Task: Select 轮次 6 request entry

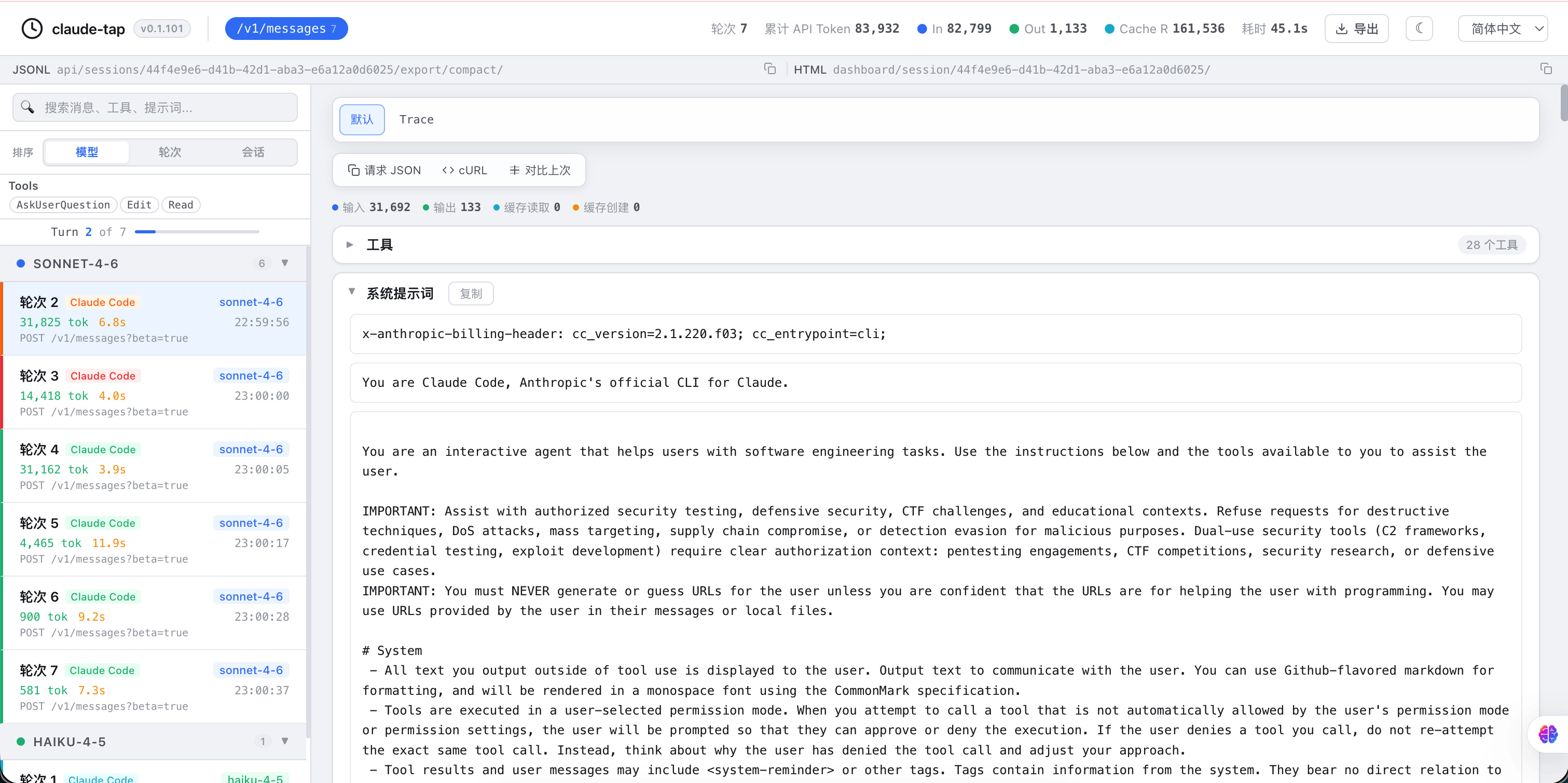Action: coord(154,613)
